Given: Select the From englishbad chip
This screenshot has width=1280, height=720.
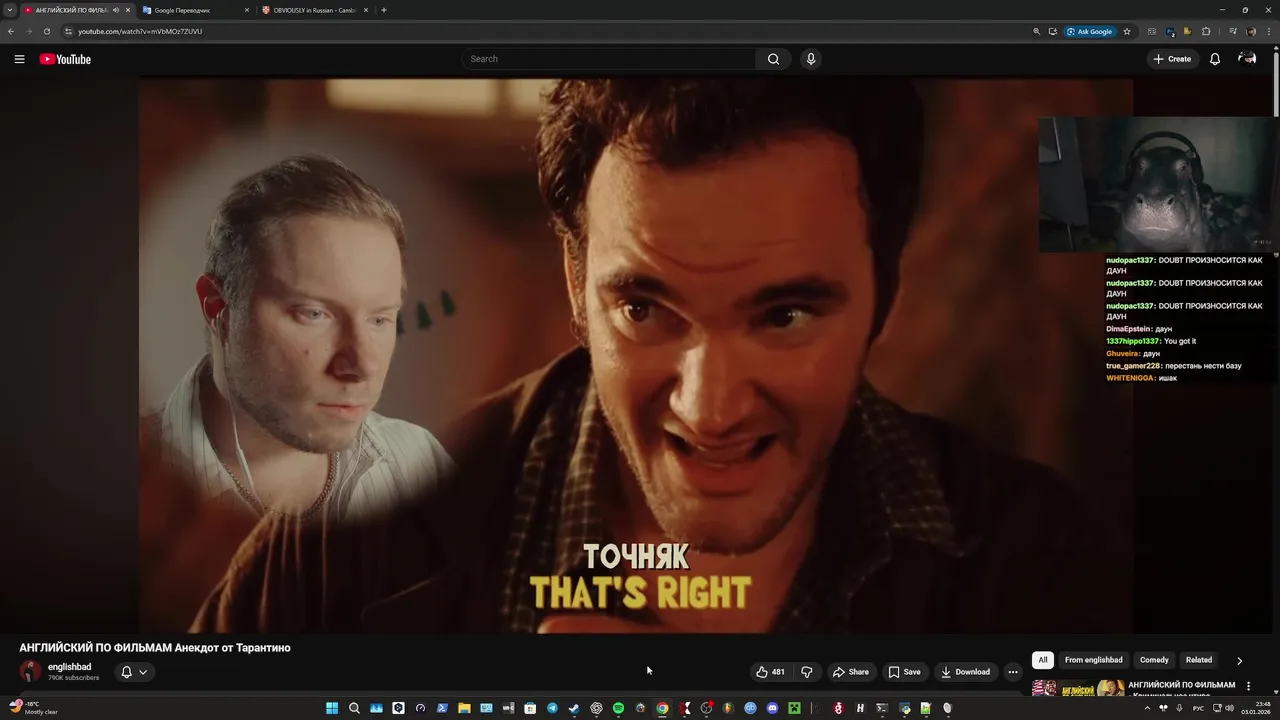Looking at the screenshot, I should (x=1093, y=660).
